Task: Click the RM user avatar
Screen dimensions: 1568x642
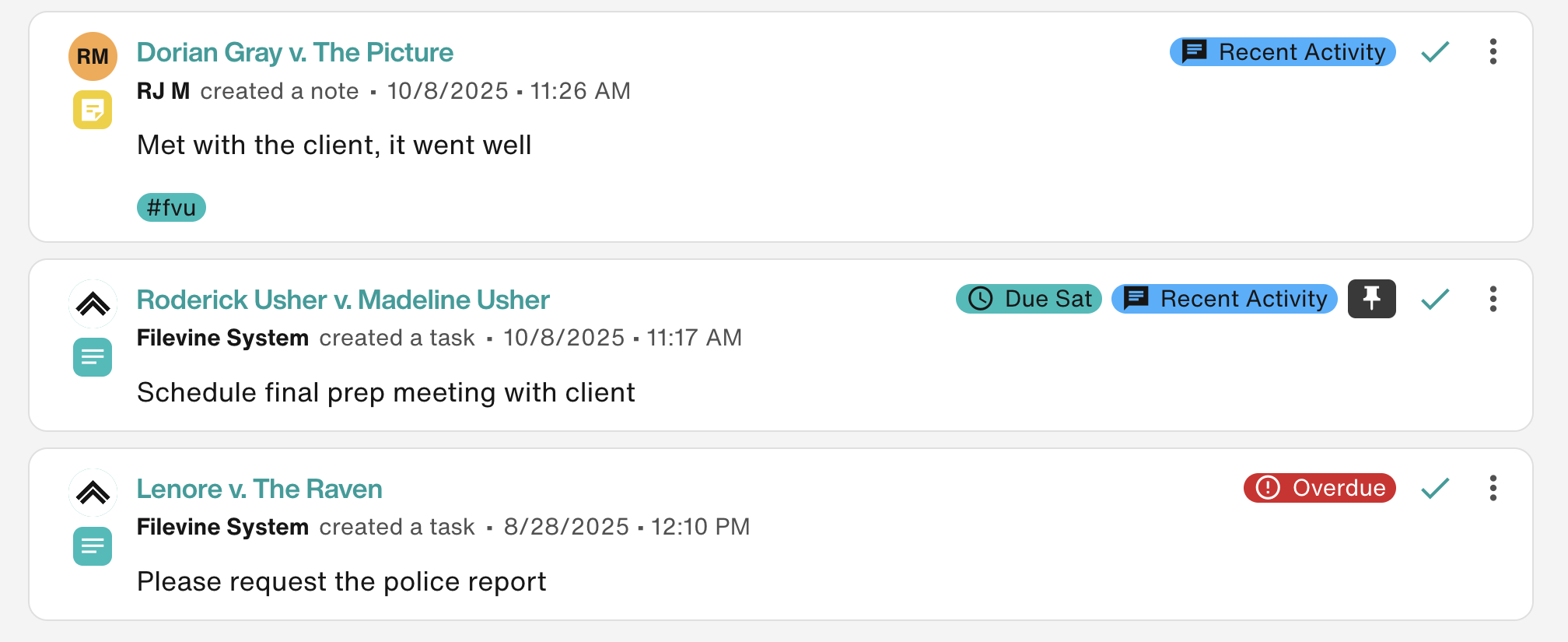Action: click(93, 56)
